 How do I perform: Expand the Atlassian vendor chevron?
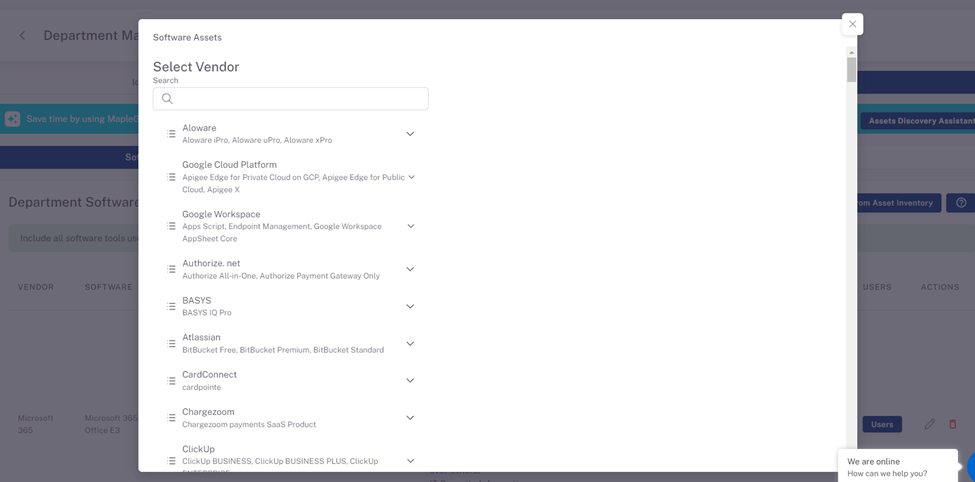pyautogui.click(x=410, y=343)
